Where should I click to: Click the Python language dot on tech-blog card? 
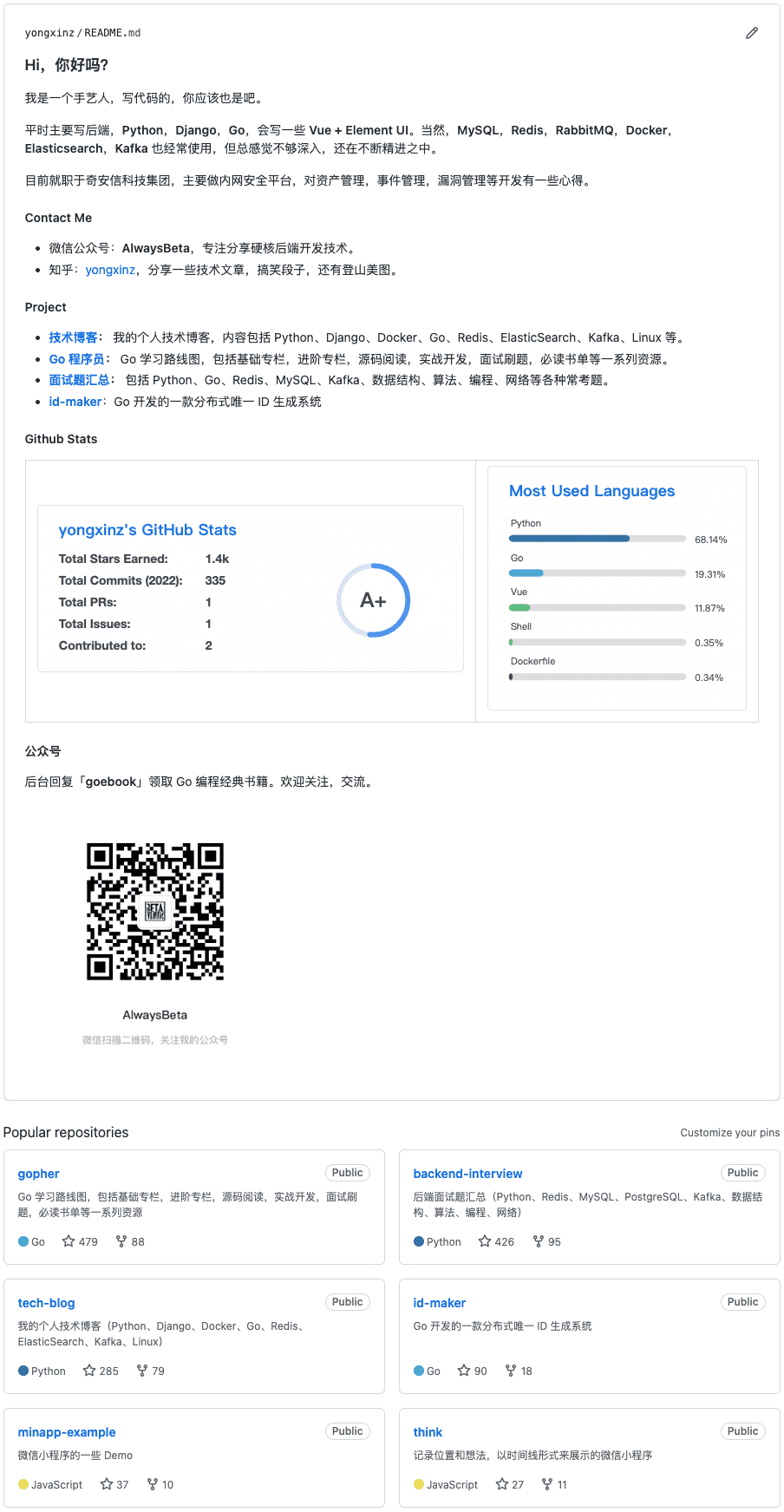click(x=23, y=1371)
